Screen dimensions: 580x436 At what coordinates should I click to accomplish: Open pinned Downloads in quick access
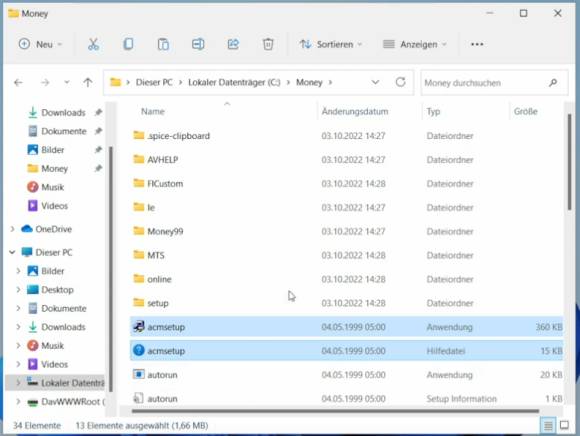pyautogui.click(x=63, y=112)
